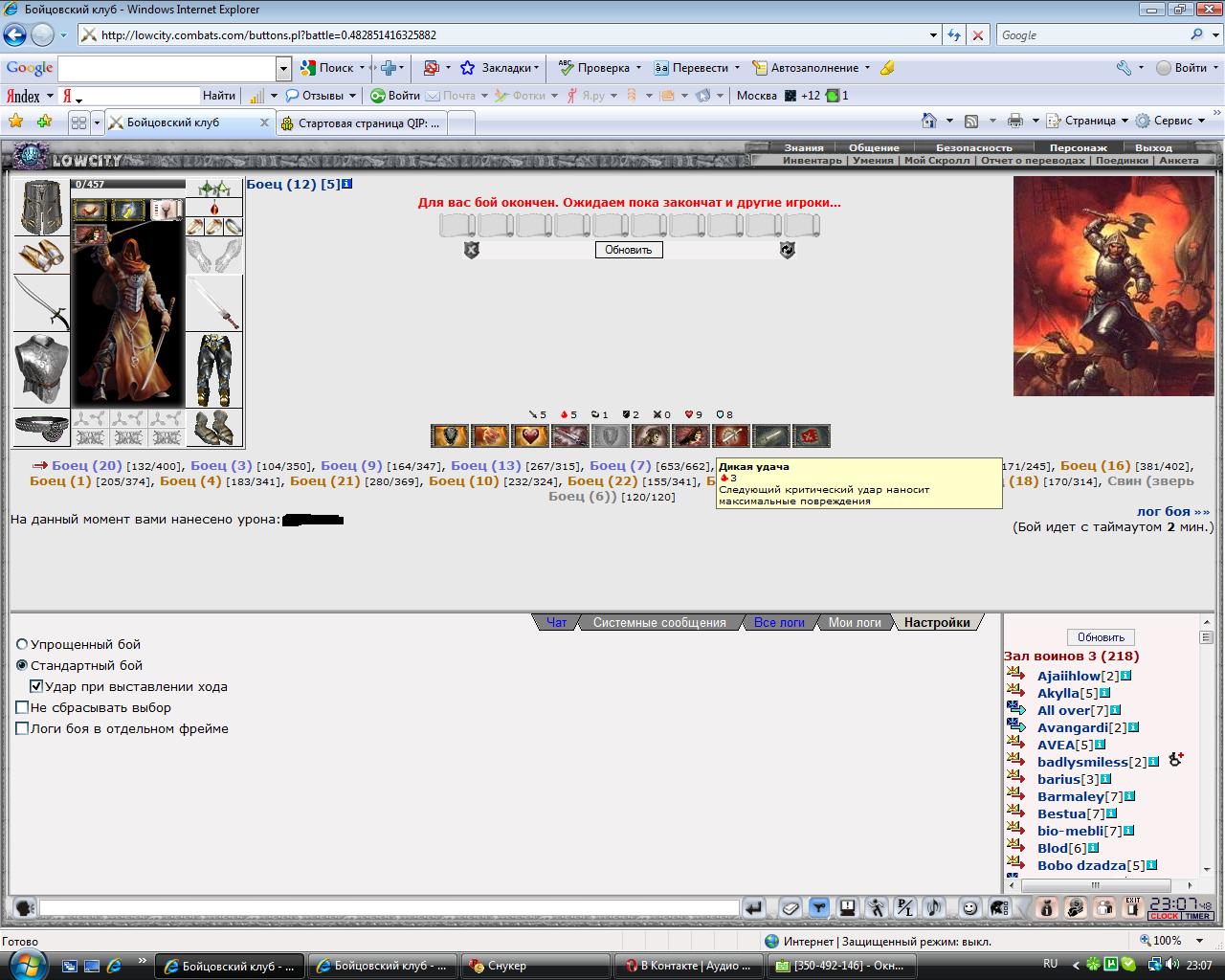1225x980 pixels.
Task: Click the red amulet pendant slot
Action: point(213,208)
